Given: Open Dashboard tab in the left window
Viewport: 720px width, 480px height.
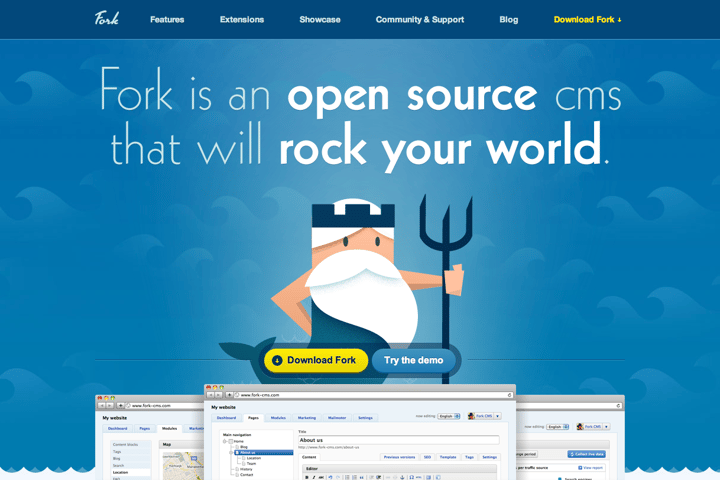Looking at the screenshot, I should point(118,429).
